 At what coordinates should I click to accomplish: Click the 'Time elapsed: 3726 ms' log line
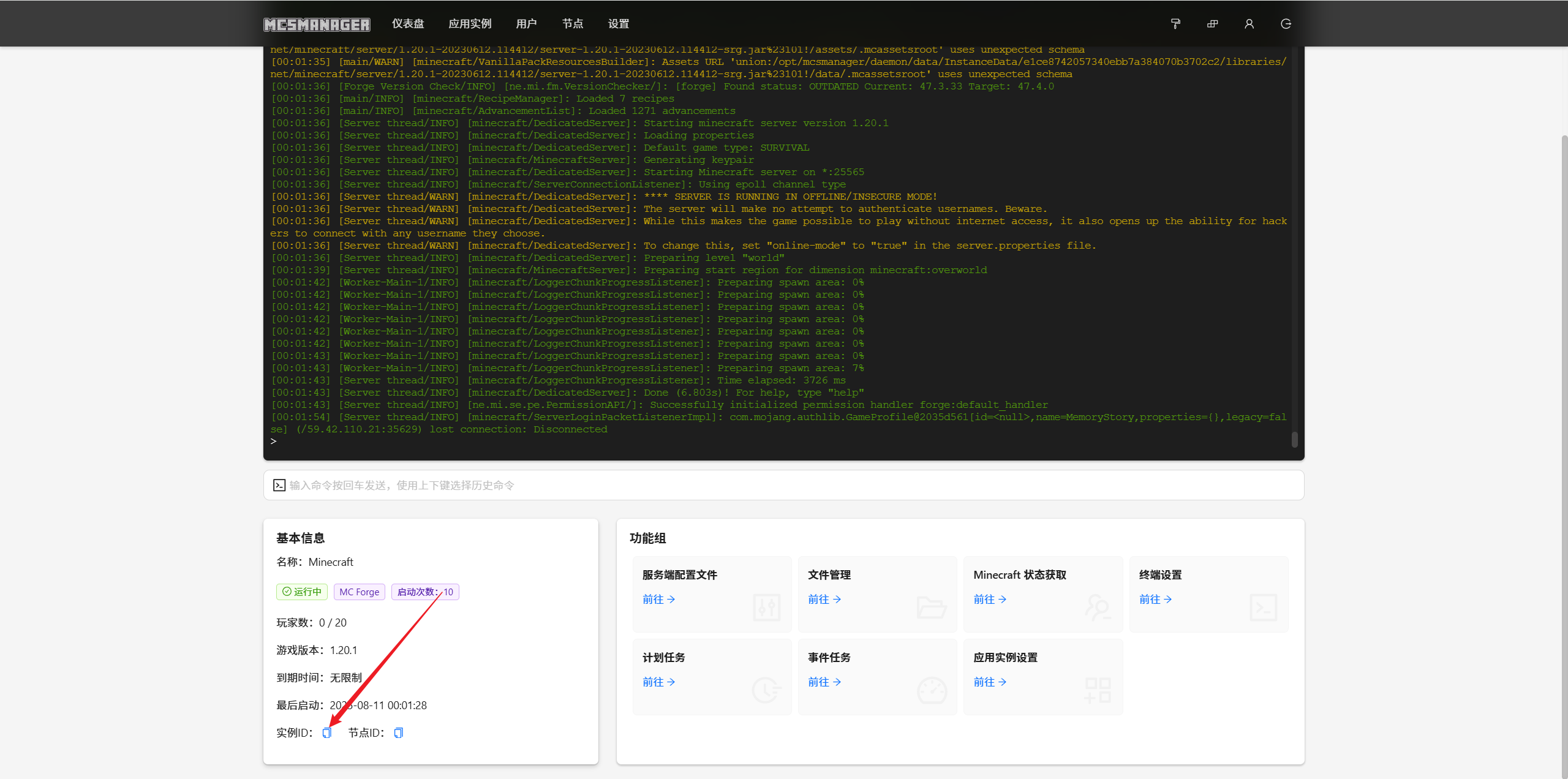(558, 380)
